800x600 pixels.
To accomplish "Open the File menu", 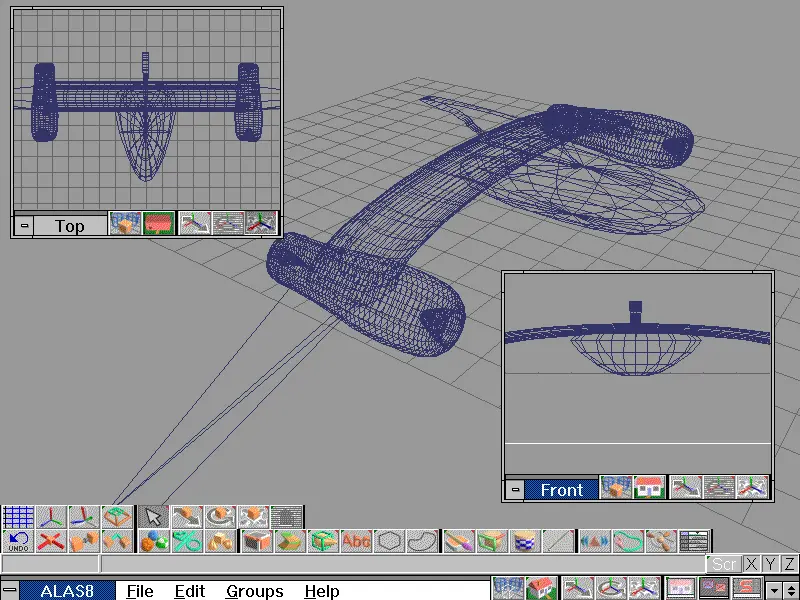I will click(140, 591).
